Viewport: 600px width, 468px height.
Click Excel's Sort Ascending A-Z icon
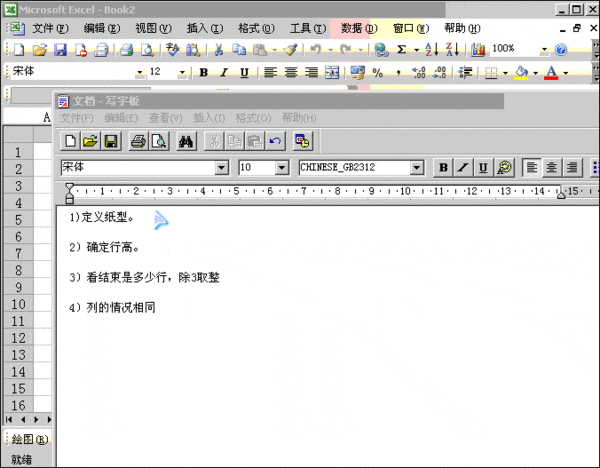(x=432, y=49)
